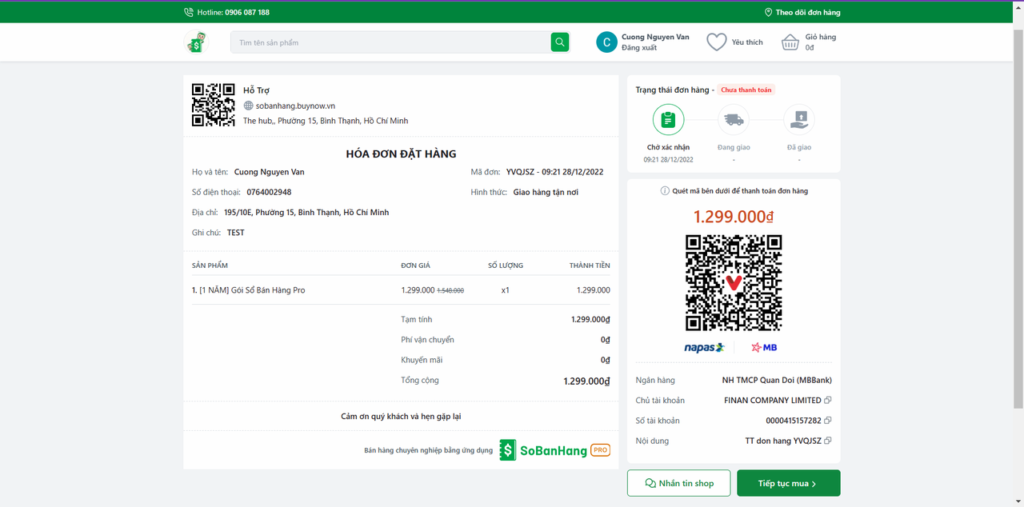The image size is (1024, 507).
Task: Click the green search magnifier button
Action: tap(560, 42)
